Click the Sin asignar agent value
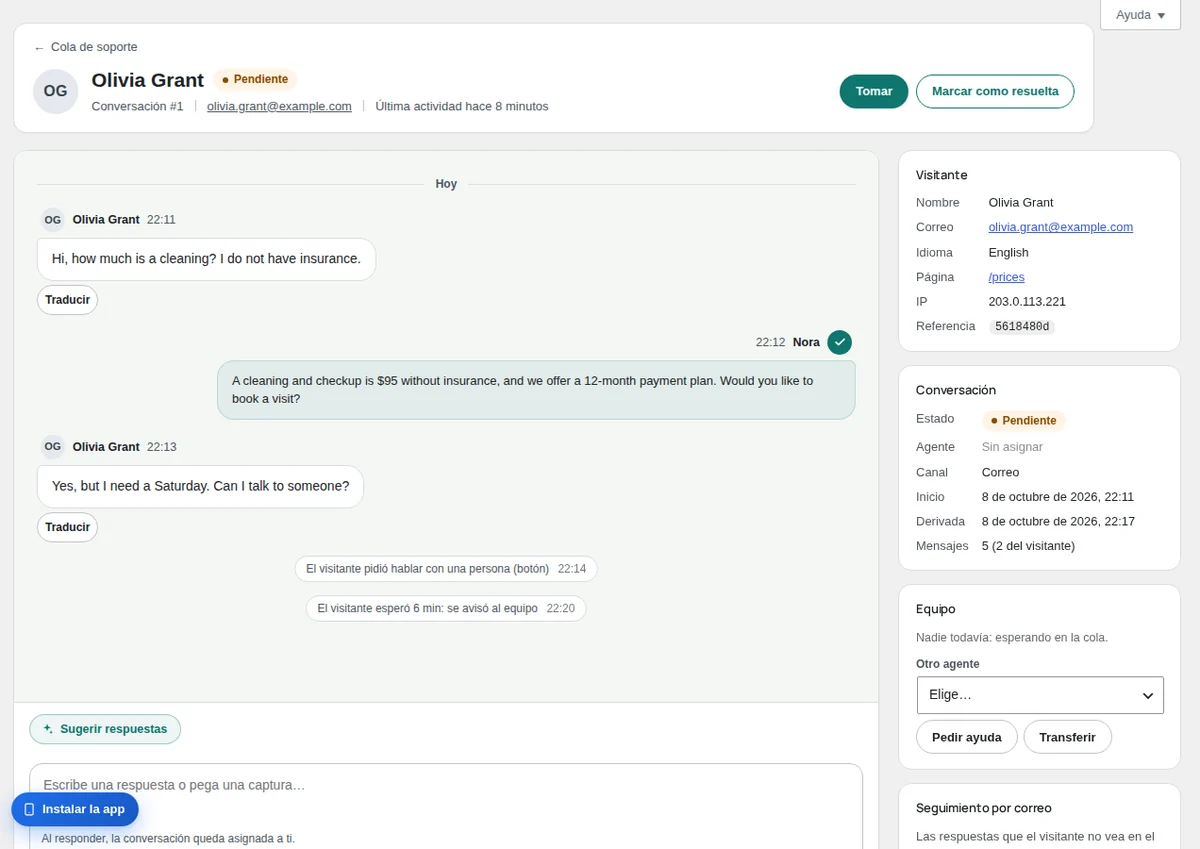Viewport: 1200px width, 849px height. click(x=1012, y=447)
